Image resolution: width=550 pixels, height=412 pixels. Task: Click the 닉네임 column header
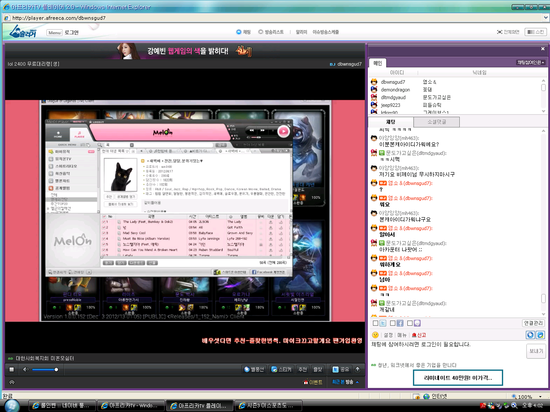[x=479, y=73]
